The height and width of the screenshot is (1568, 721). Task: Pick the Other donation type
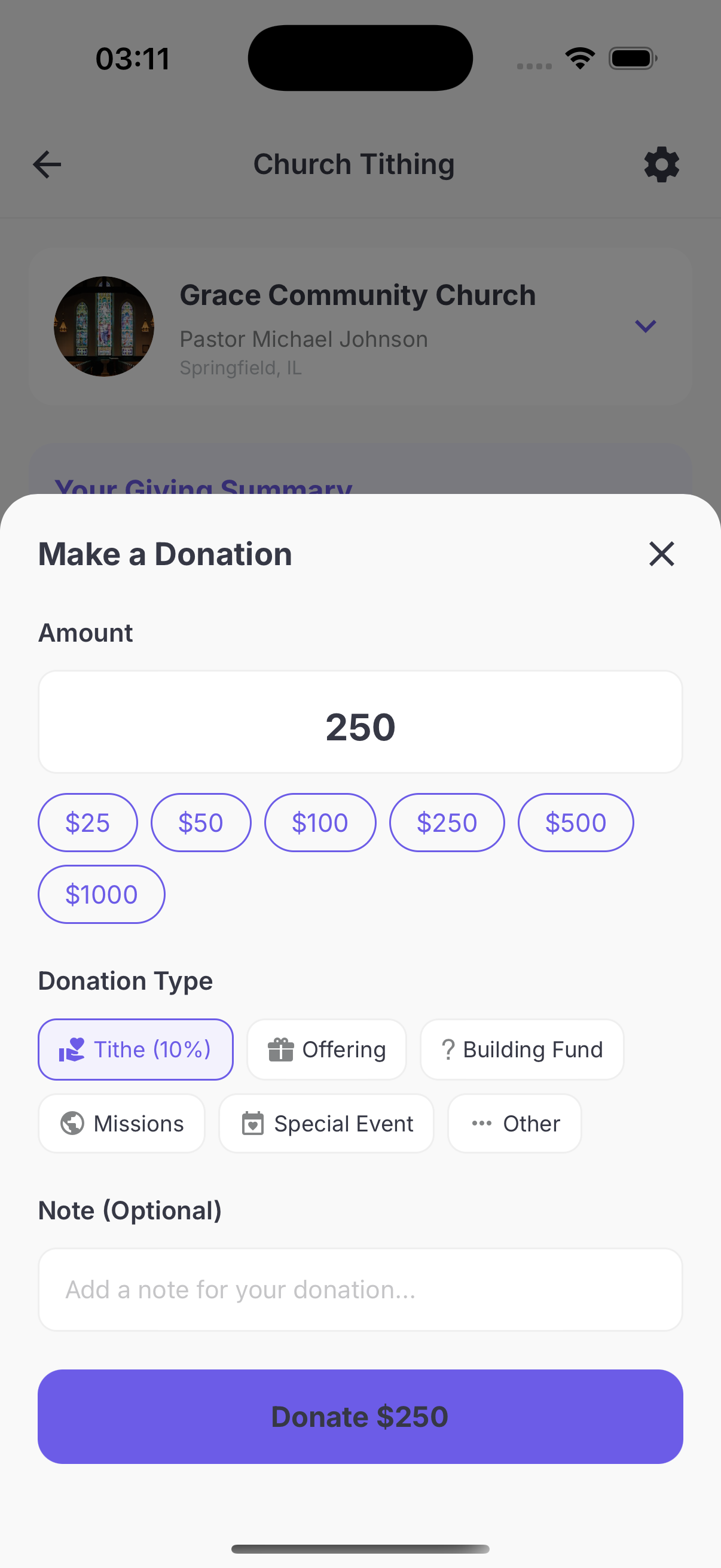(515, 1124)
